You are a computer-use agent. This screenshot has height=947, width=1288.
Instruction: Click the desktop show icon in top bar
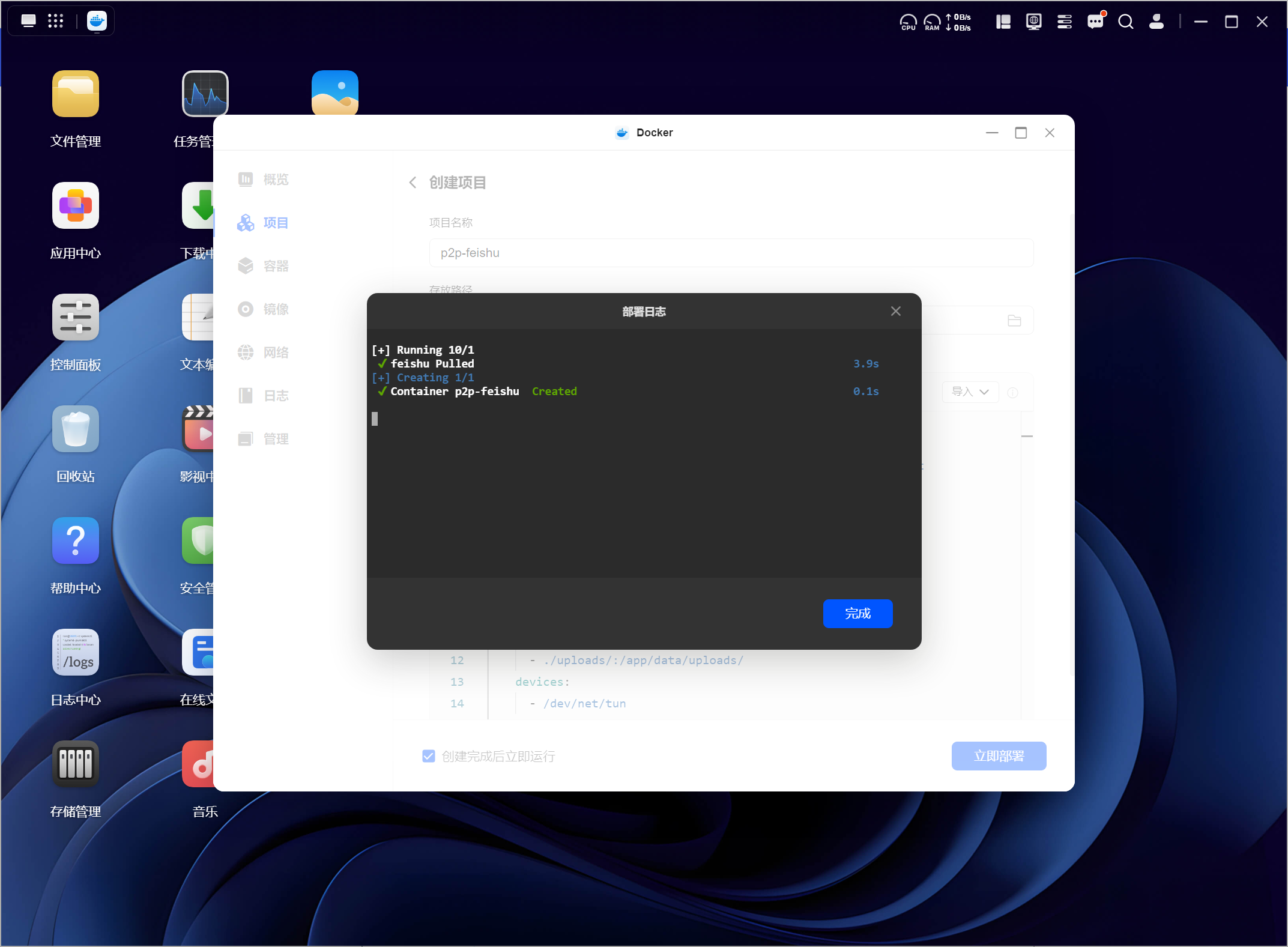[x=28, y=21]
